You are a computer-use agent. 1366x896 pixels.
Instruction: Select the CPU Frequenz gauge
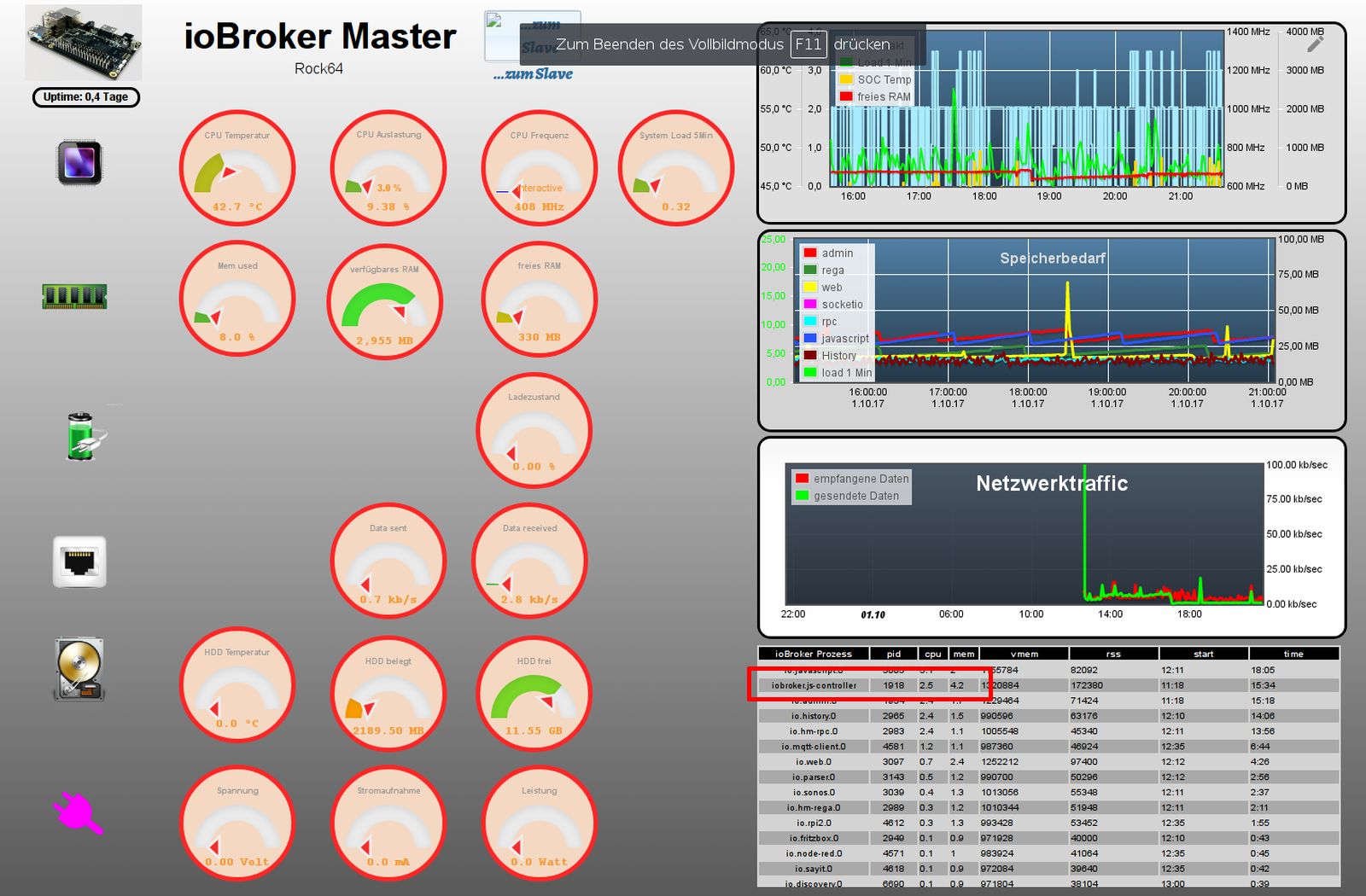540,168
